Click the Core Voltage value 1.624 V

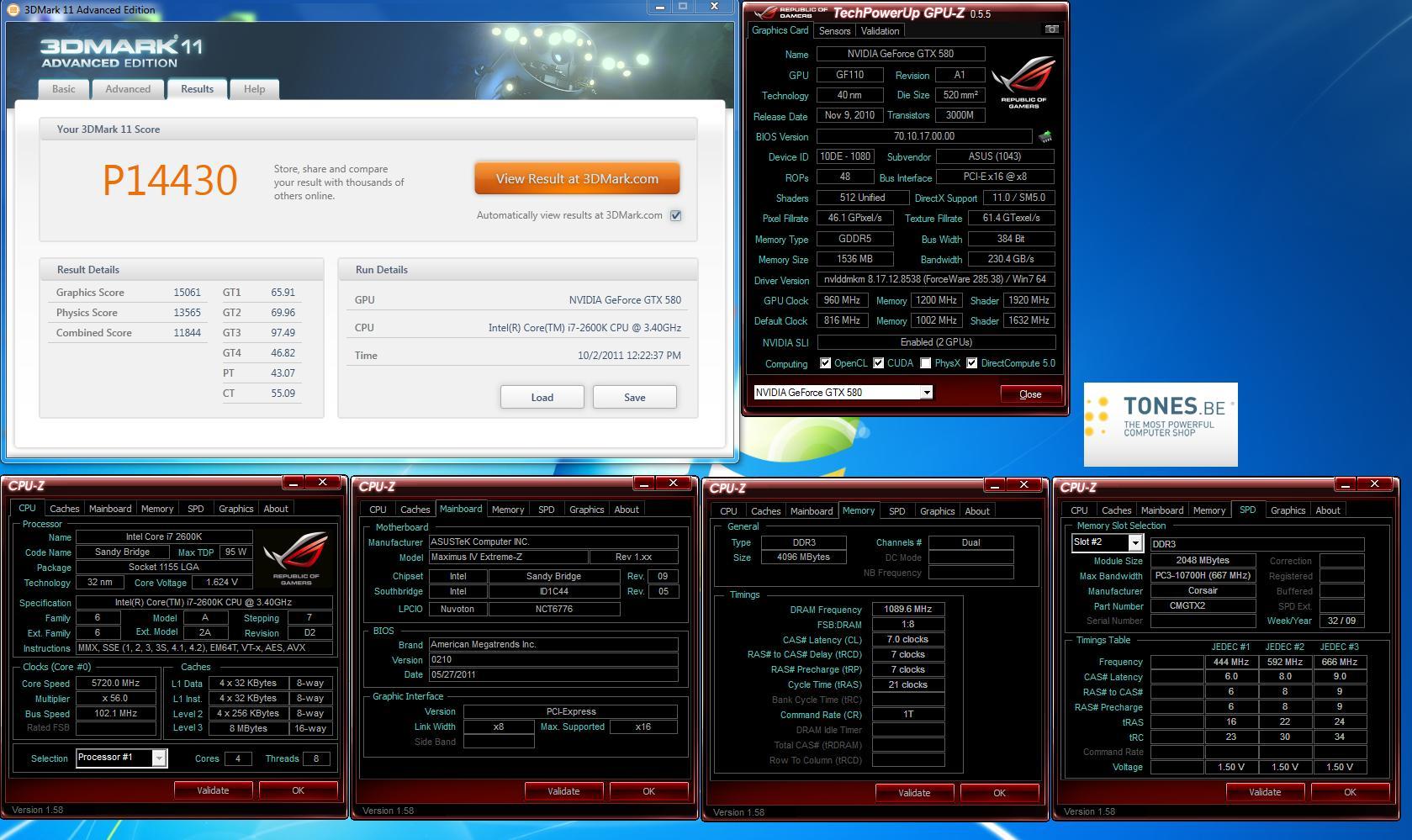[x=222, y=582]
